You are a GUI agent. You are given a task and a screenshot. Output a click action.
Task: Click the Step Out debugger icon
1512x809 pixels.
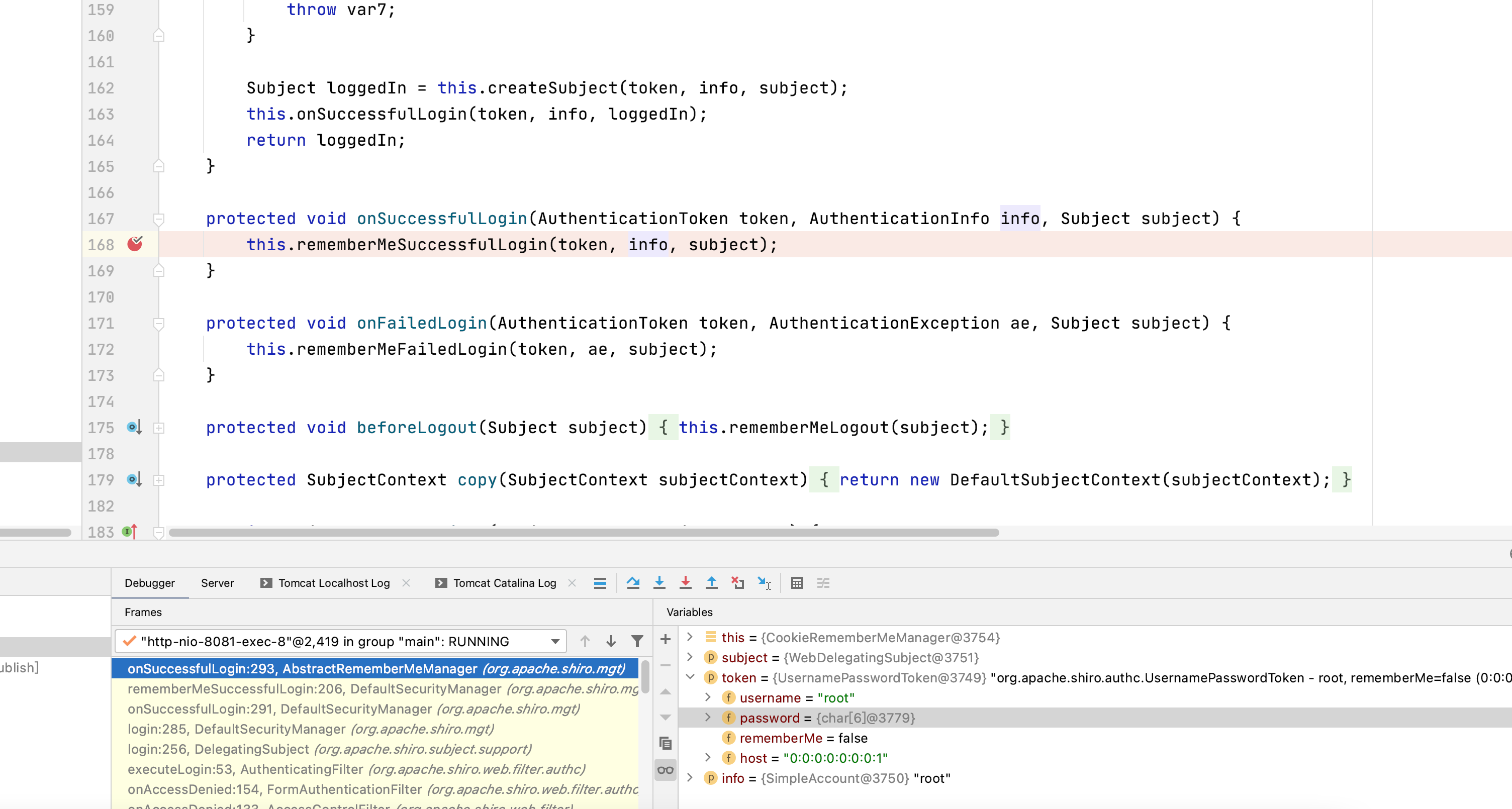(711, 582)
